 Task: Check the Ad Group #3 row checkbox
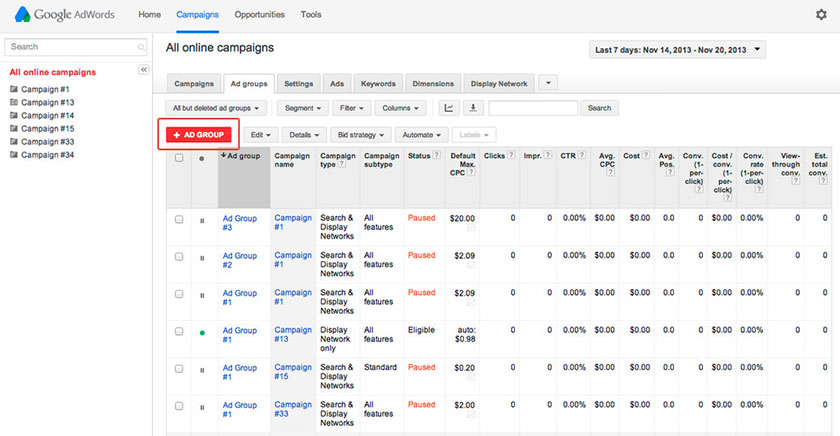[179, 219]
